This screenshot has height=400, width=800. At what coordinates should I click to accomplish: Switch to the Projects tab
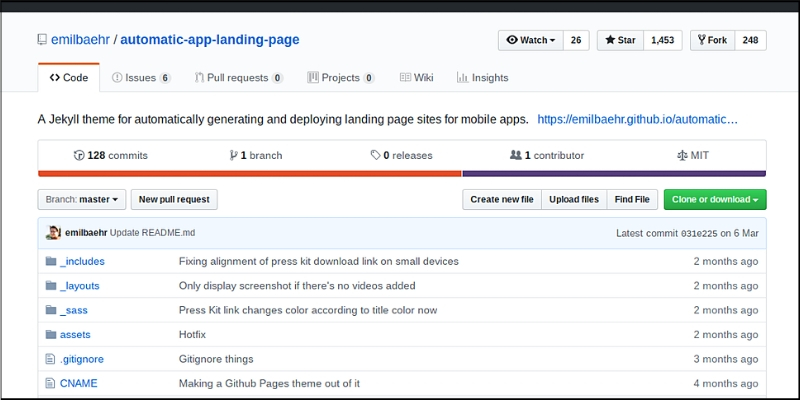click(x=341, y=78)
